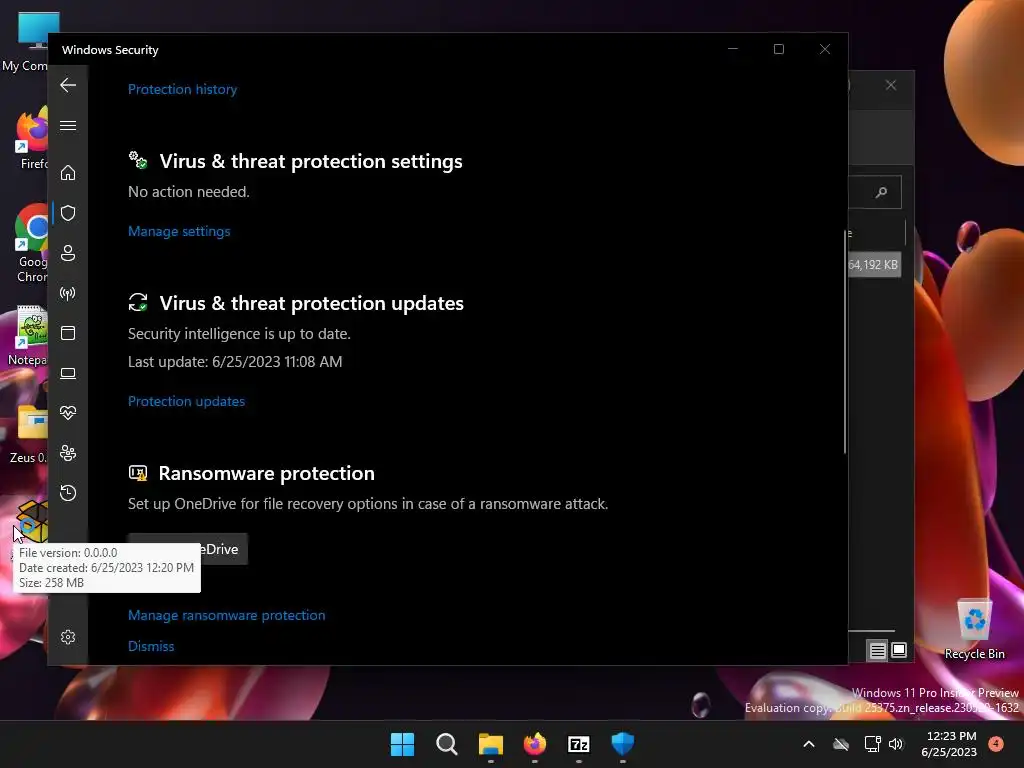Close the background window behind Windows Security
Viewport: 1024px width, 768px height.
point(891,86)
